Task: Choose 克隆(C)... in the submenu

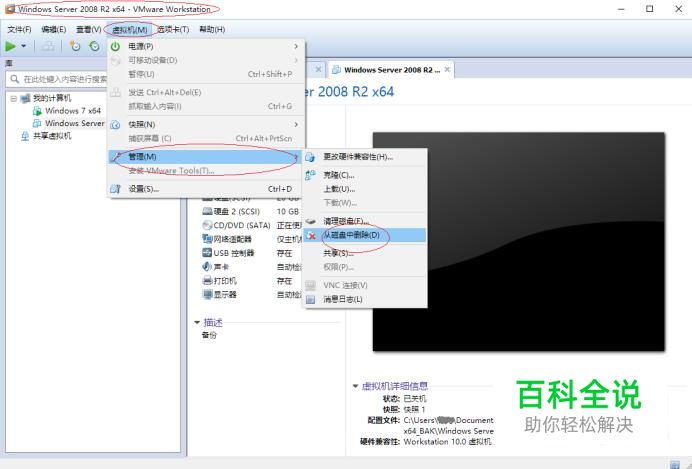Action: (365, 175)
